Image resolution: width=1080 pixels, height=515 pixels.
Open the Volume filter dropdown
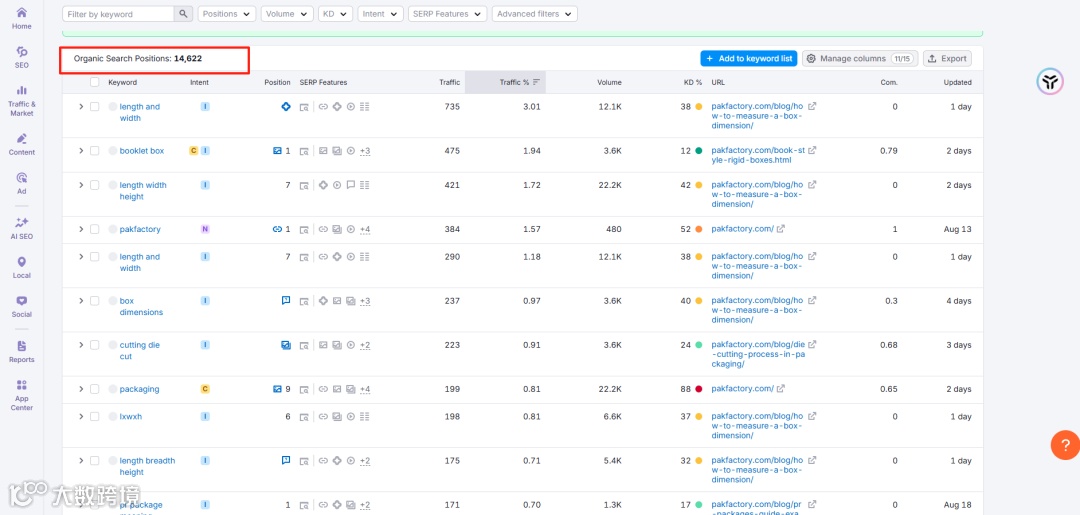pos(287,14)
